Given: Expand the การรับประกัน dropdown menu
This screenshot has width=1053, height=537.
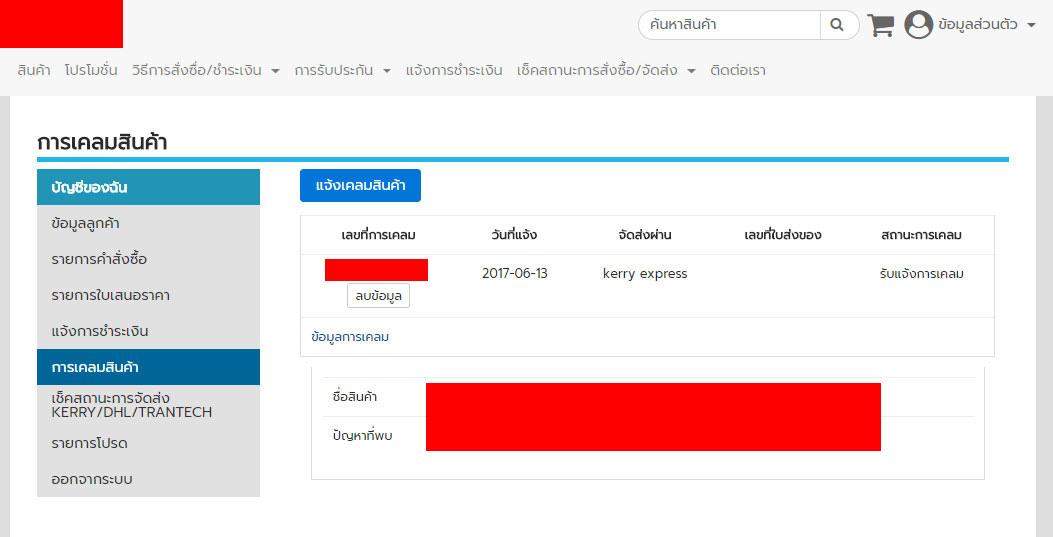Looking at the screenshot, I should pos(342,70).
